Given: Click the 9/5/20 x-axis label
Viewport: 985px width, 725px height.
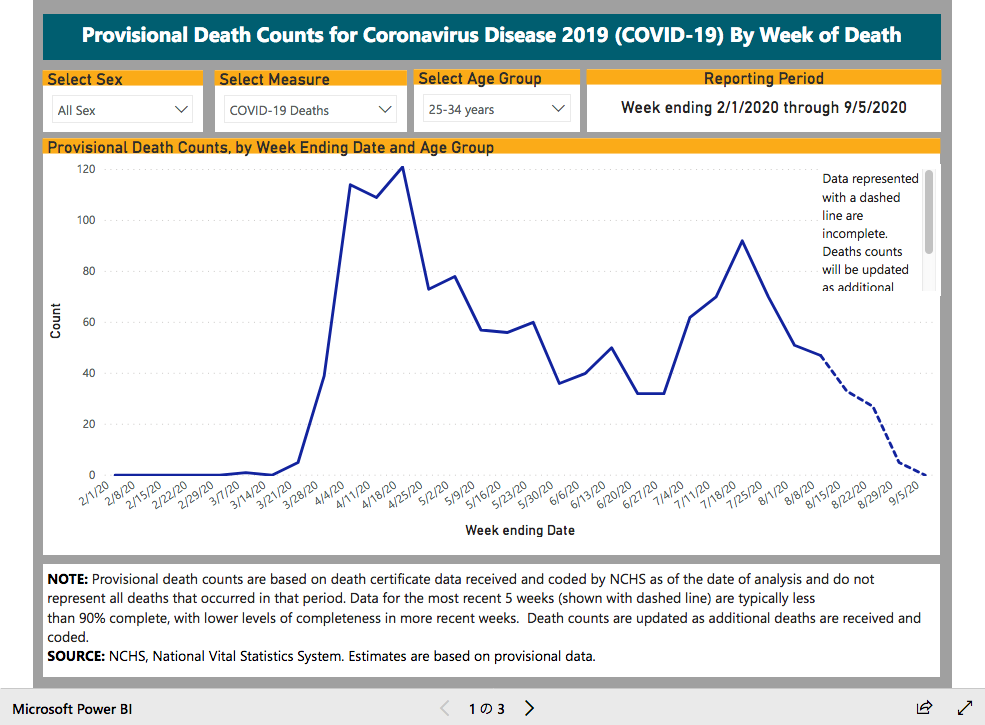Looking at the screenshot, I should point(905,493).
